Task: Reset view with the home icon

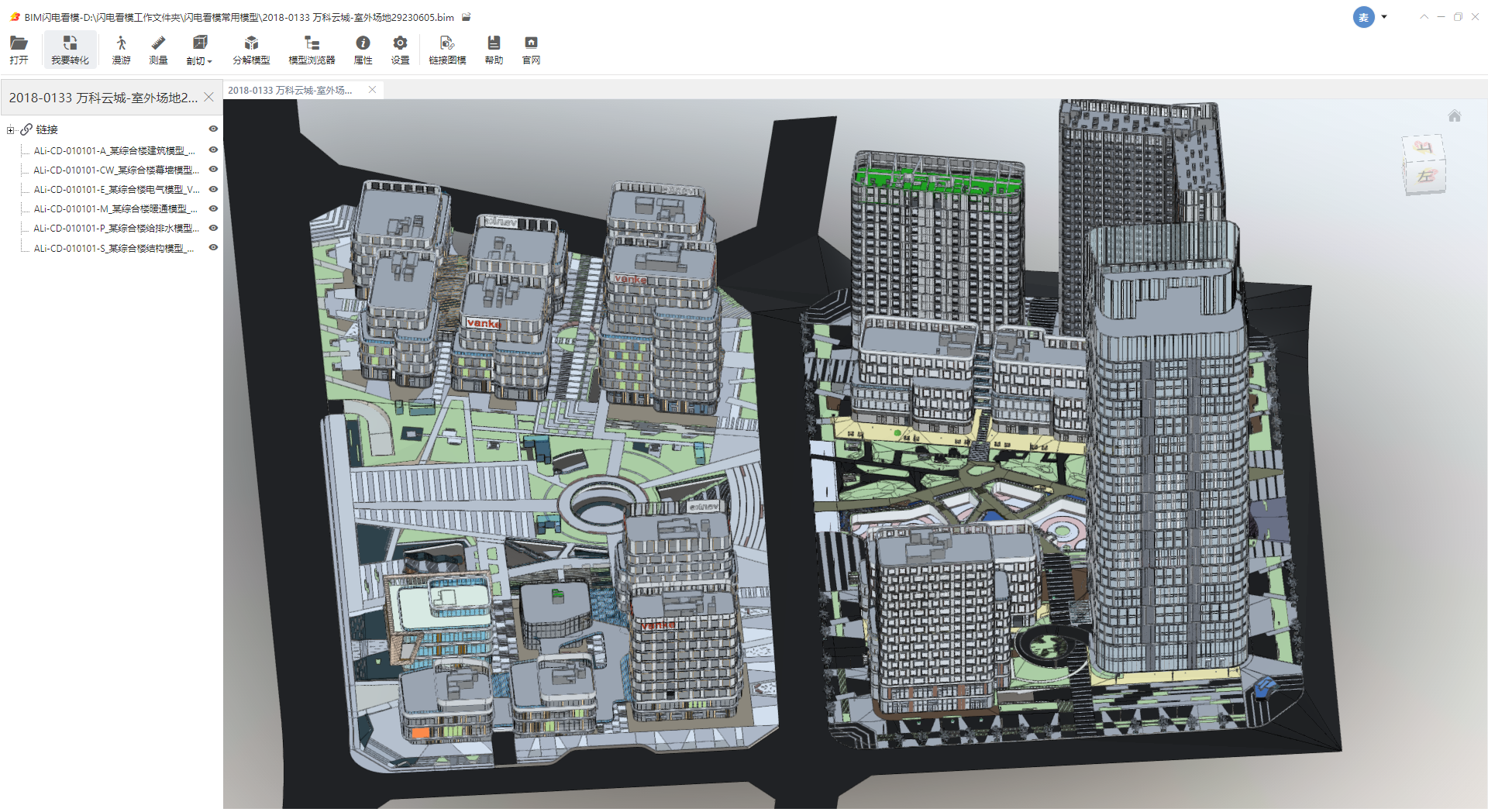Action: (x=1455, y=116)
